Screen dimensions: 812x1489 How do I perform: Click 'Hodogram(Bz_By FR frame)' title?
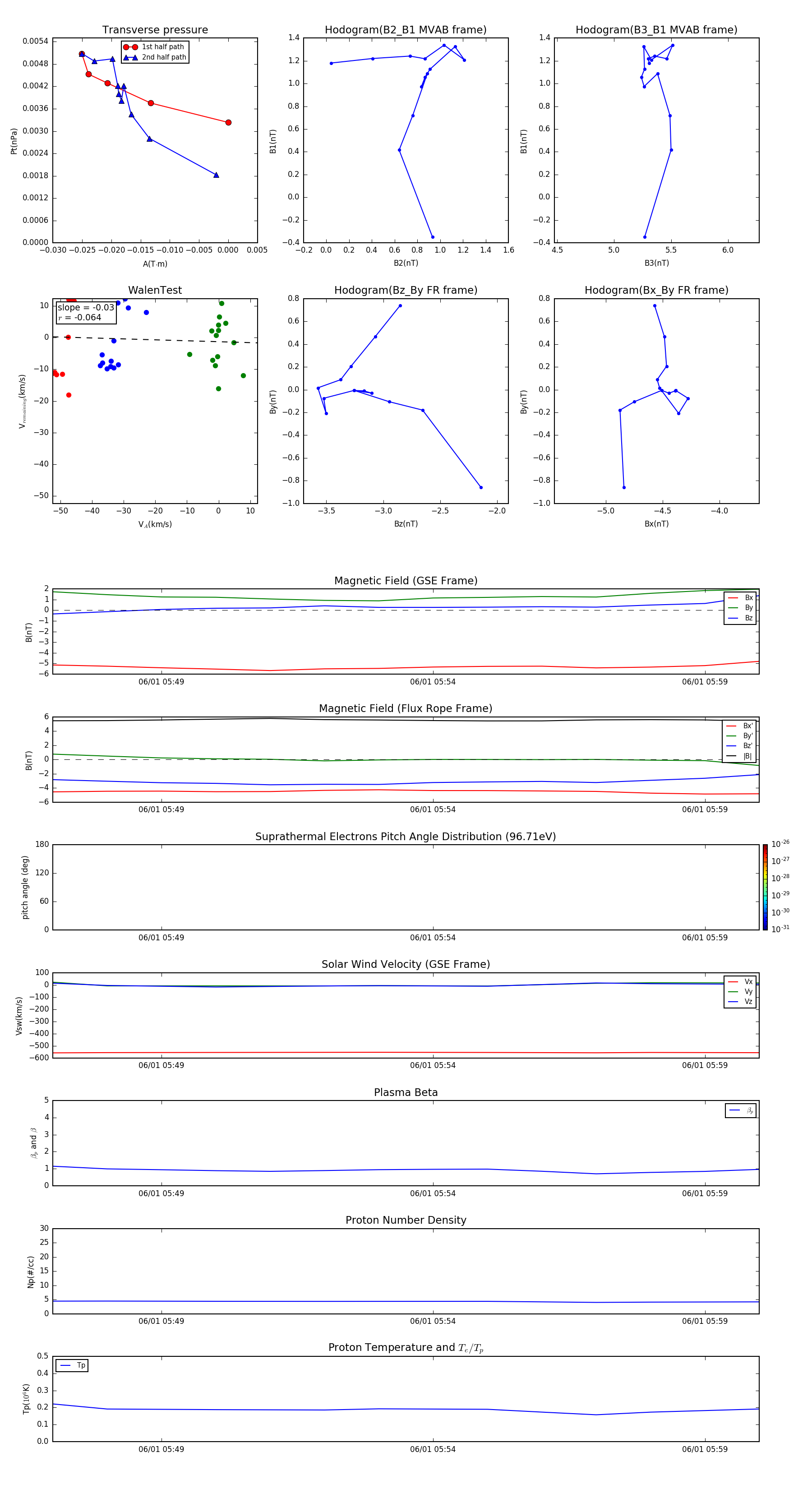coord(406,290)
